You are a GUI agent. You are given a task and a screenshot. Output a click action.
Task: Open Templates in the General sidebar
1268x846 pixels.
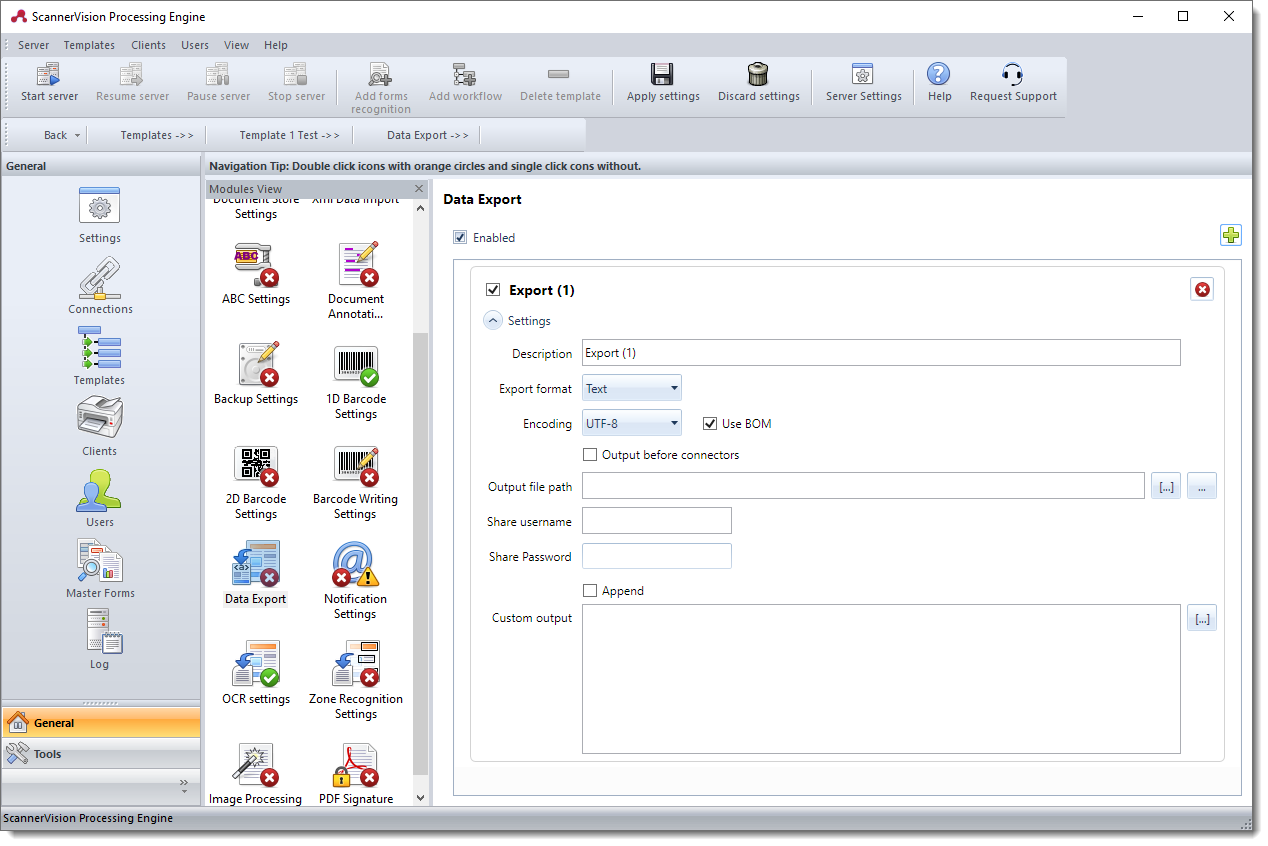pos(100,357)
